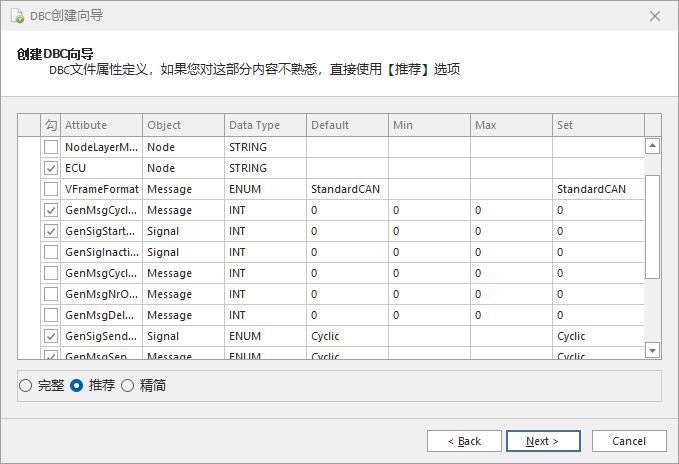Viewport: 679px width, 464px height.
Task: Click the StandardCAN Set cell
Action: (x=598, y=189)
